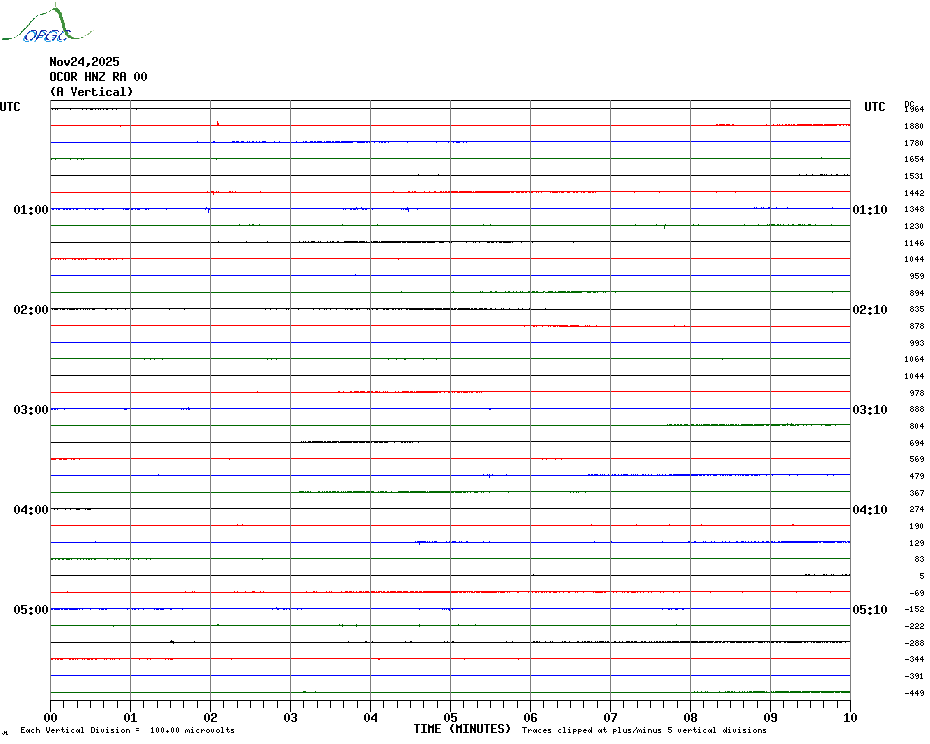This screenshot has width=930, height=744.
Task: Click the UTC header on the right
Action: pos(874,107)
